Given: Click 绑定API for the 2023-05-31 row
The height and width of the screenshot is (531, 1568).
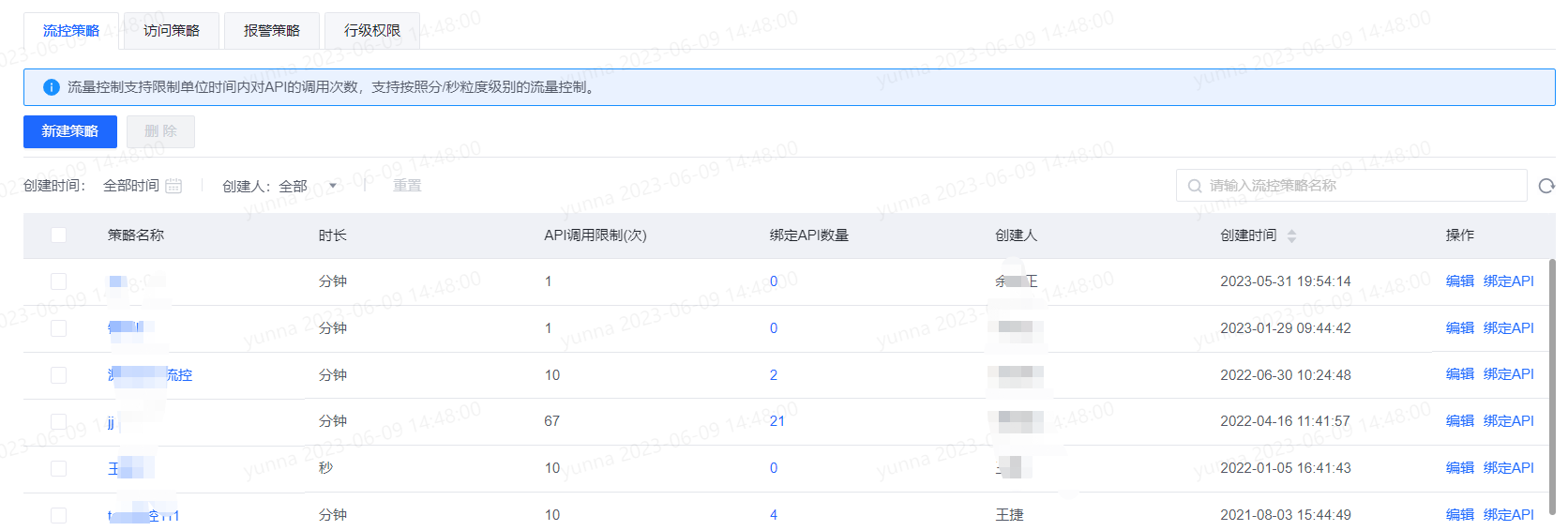Looking at the screenshot, I should point(1509,281).
